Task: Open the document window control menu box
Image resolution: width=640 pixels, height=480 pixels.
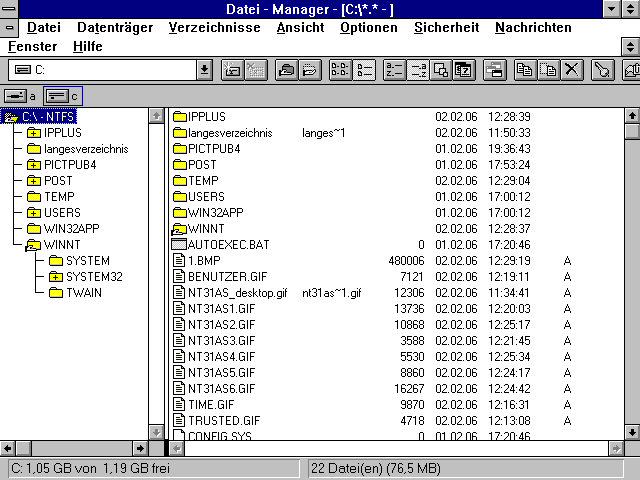Action: pyautogui.click(x=9, y=28)
